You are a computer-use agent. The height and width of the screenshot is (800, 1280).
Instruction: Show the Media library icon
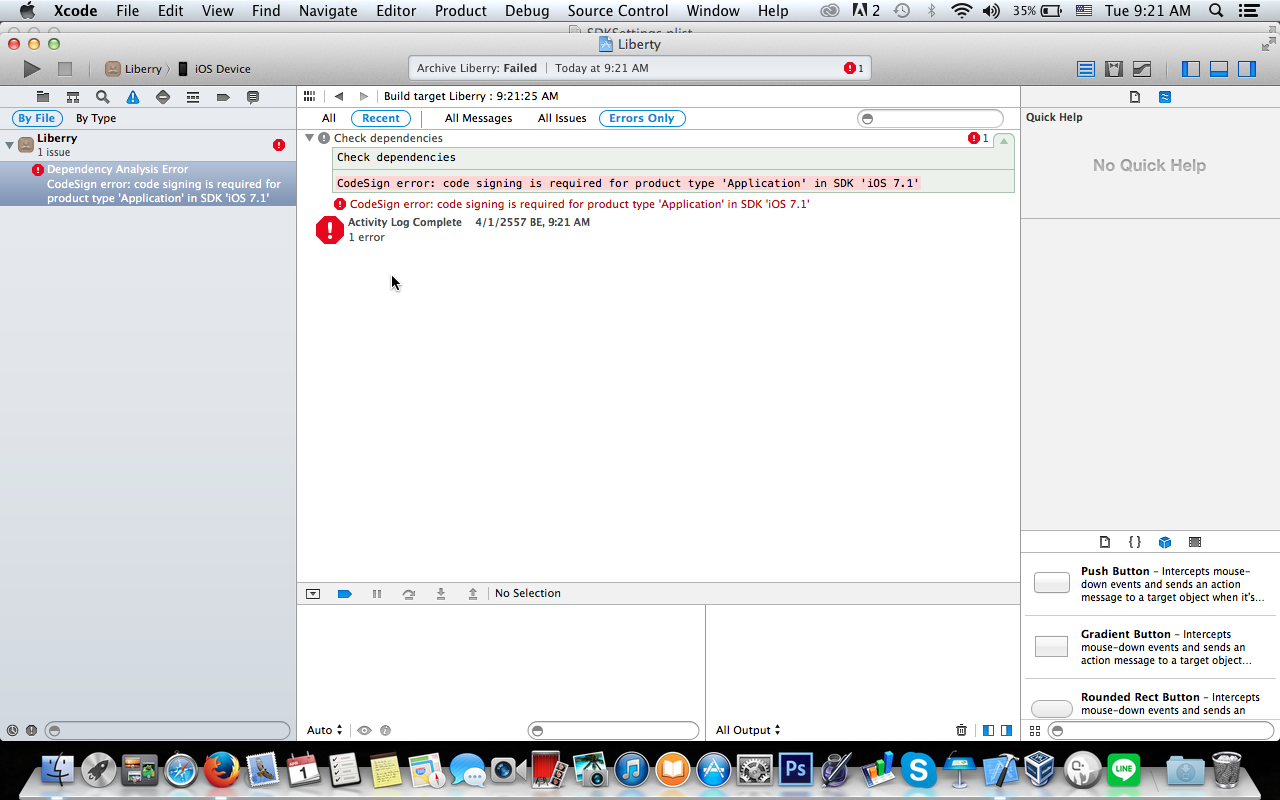coord(1195,542)
